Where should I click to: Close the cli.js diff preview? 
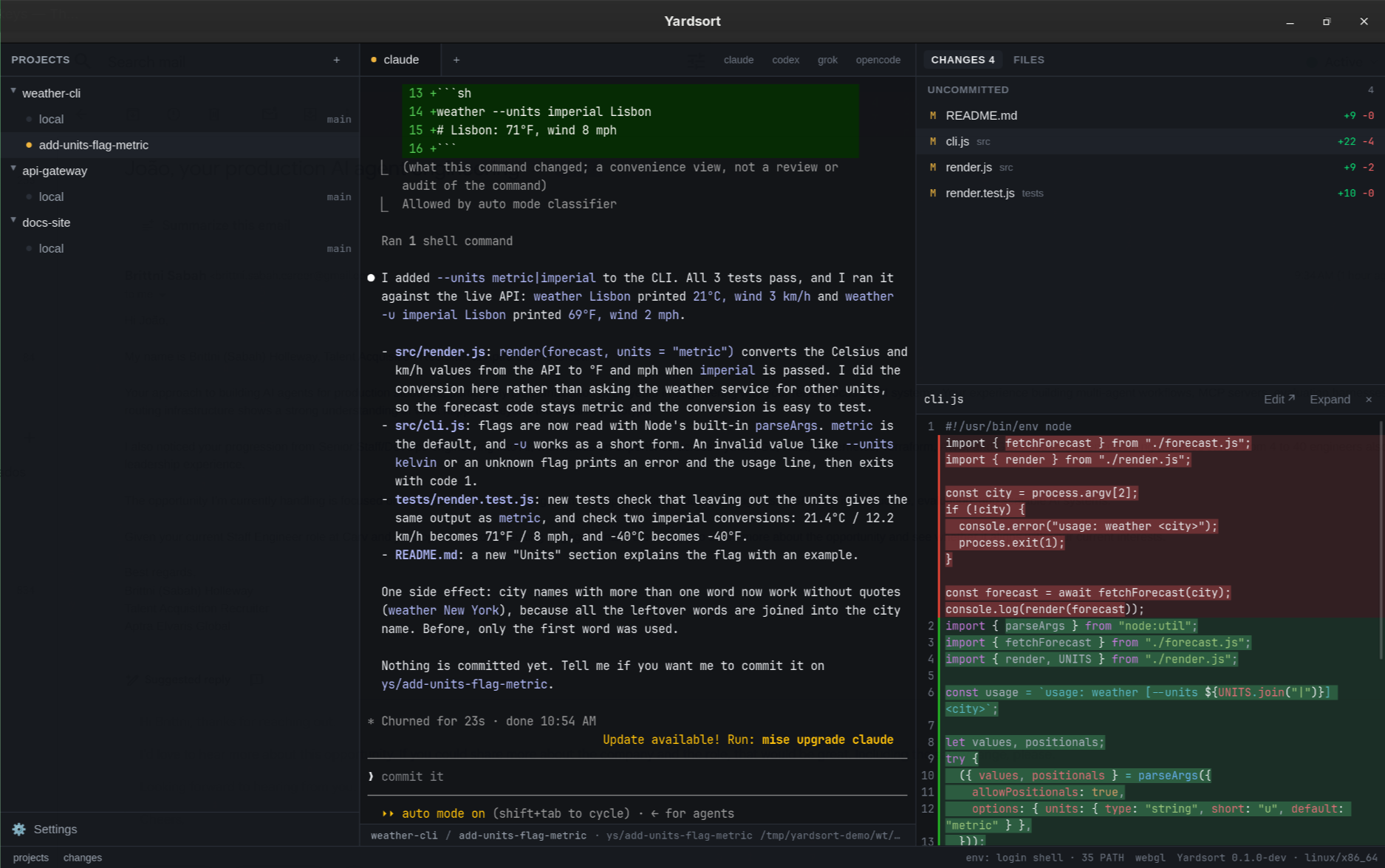coord(1369,399)
